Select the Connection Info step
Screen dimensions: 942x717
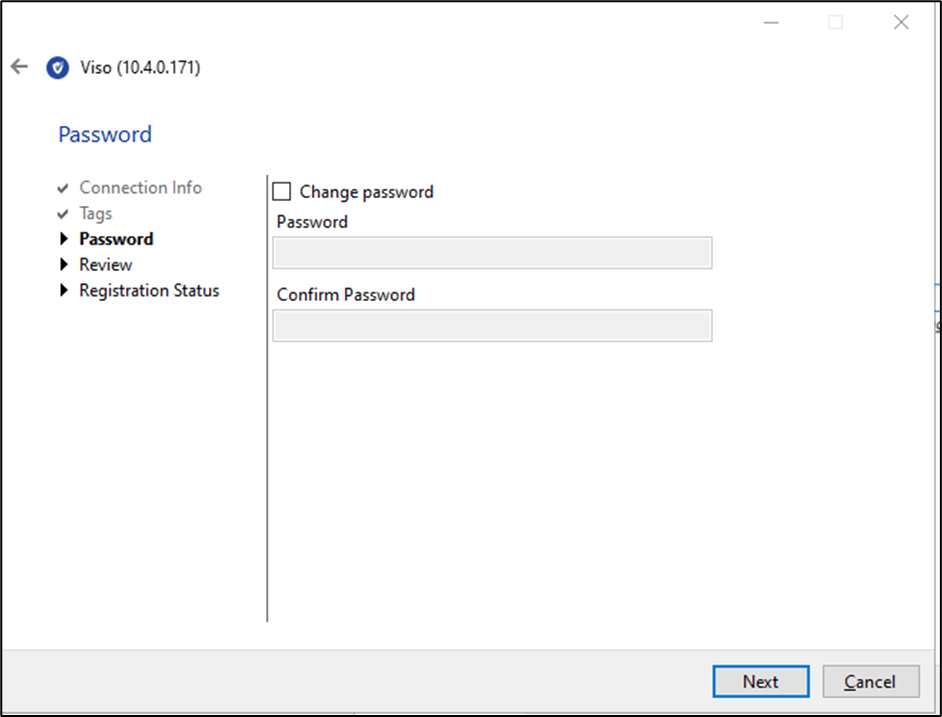(x=140, y=187)
